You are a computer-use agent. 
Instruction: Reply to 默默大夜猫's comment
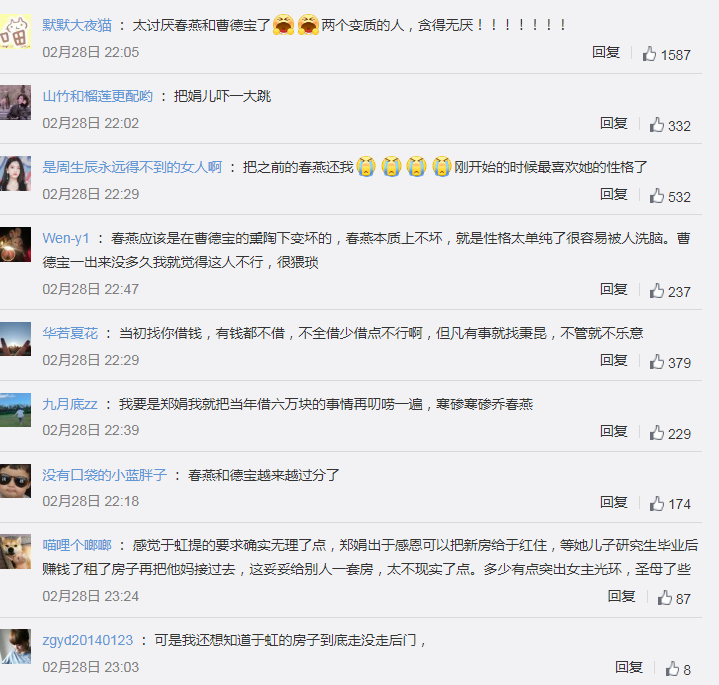pyautogui.click(x=606, y=52)
